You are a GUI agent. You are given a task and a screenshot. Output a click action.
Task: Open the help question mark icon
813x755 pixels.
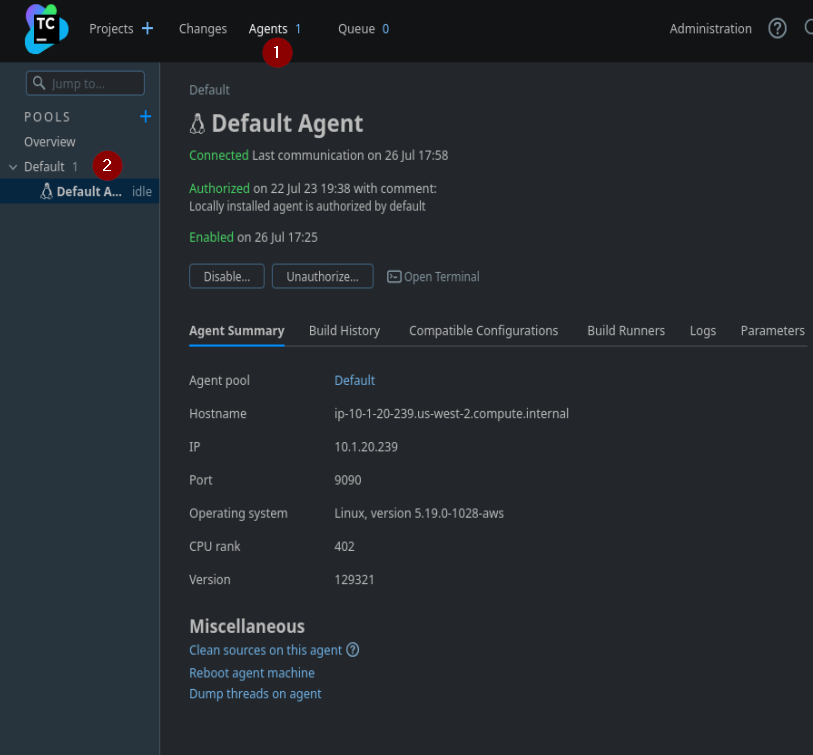(x=777, y=29)
